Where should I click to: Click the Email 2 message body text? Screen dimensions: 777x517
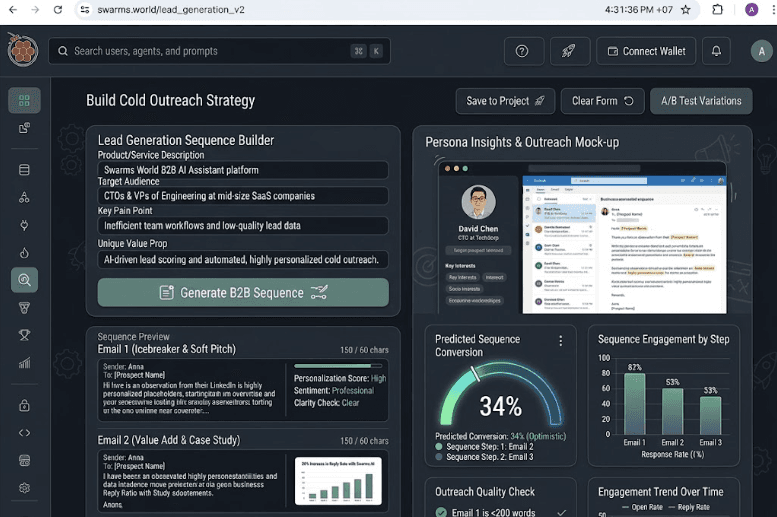(190, 484)
